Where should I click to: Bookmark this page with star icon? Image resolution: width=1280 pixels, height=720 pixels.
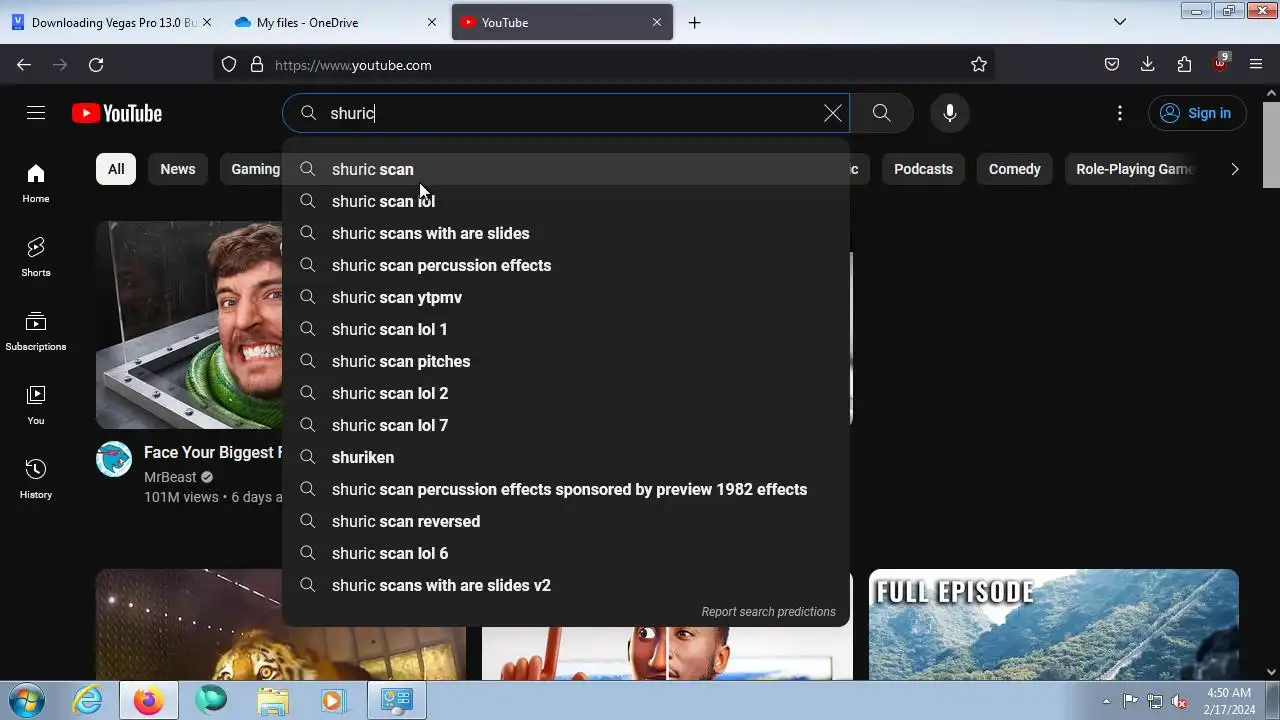979,64
